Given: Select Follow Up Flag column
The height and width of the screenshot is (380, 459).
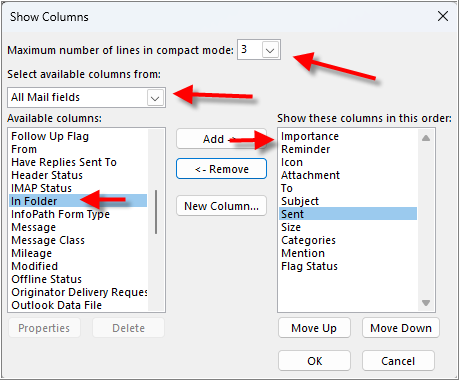Looking at the screenshot, I should (78, 136).
